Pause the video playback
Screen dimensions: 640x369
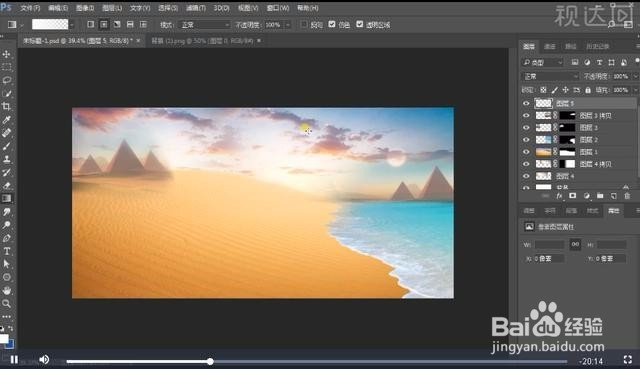pos(14,359)
